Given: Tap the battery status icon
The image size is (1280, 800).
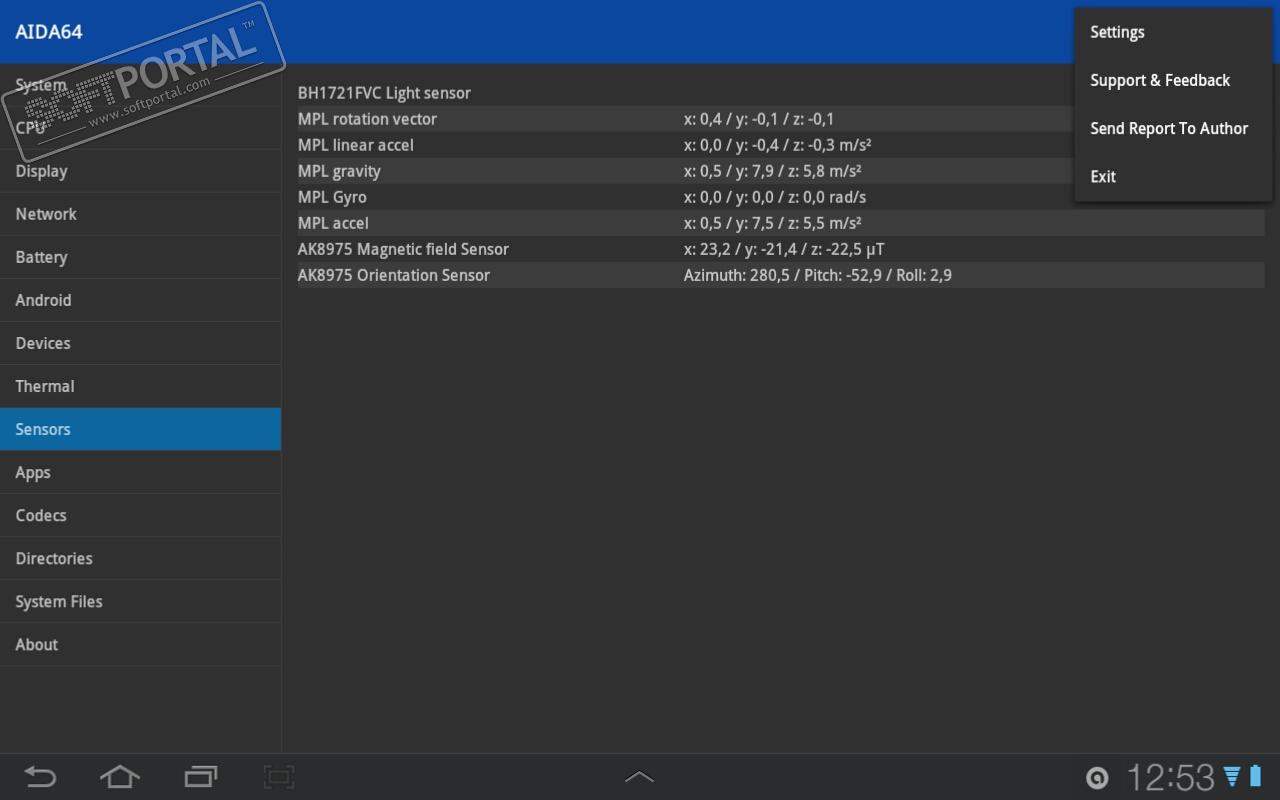Looking at the screenshot, I should [1255, 777].
